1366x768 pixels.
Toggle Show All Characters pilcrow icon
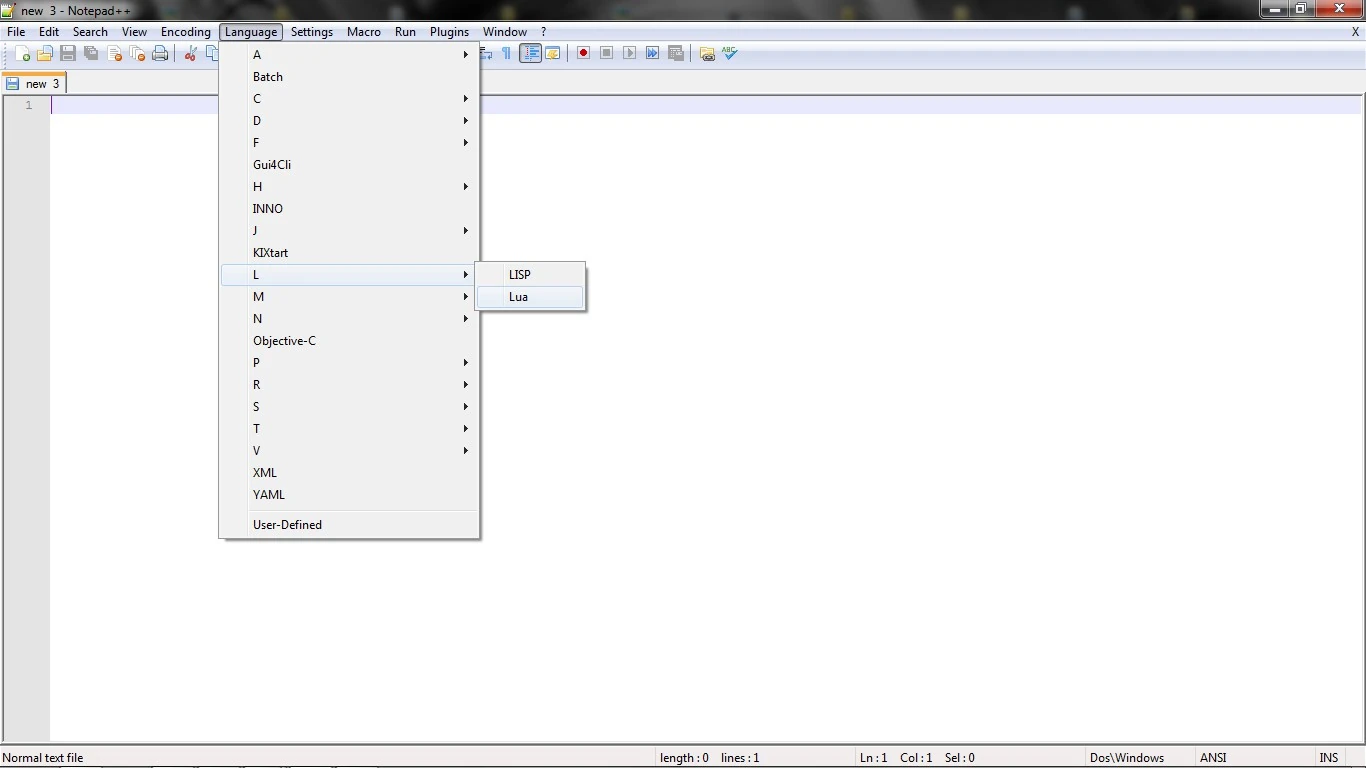(507, 54)
